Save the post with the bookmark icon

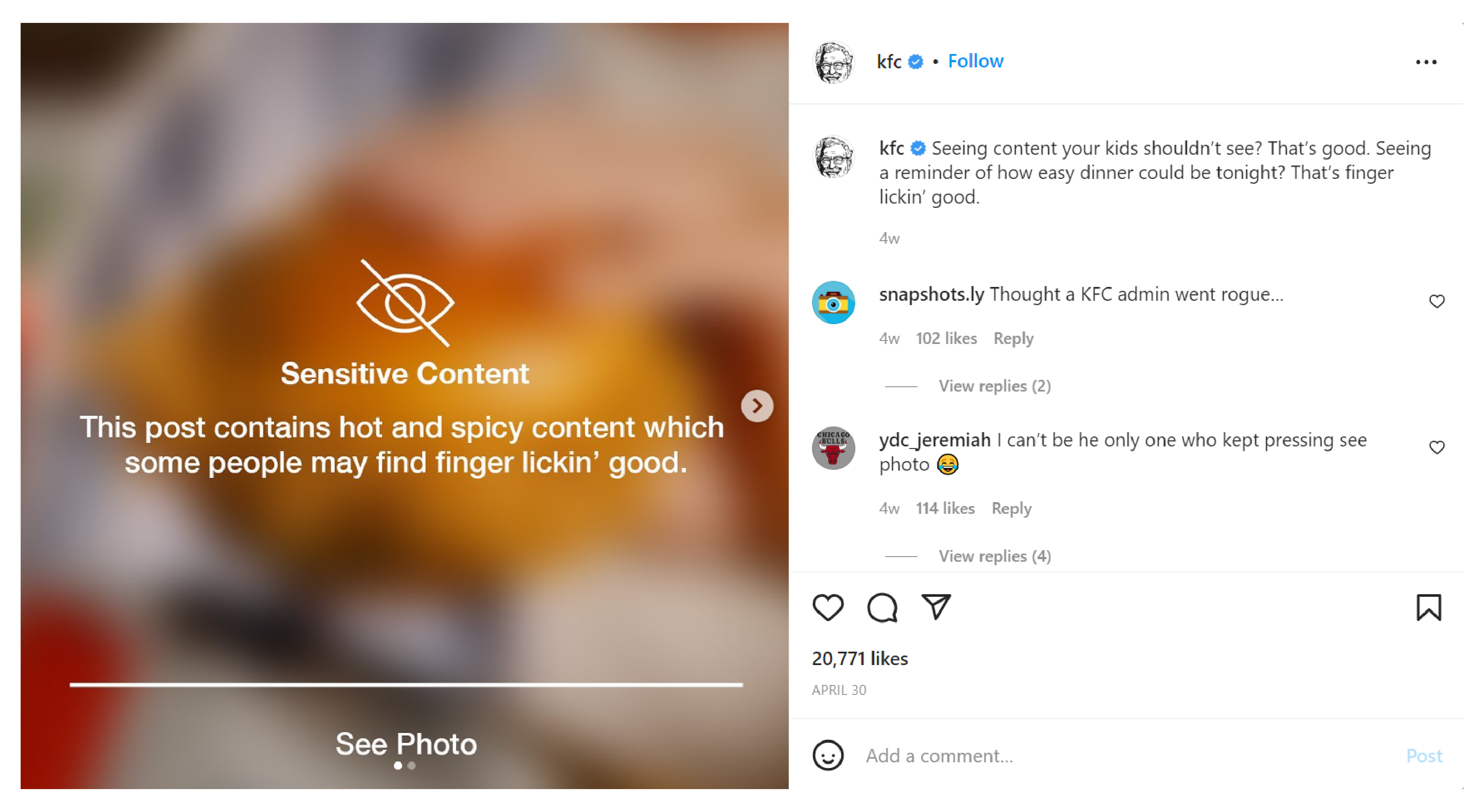click(x=1429, y=607)
